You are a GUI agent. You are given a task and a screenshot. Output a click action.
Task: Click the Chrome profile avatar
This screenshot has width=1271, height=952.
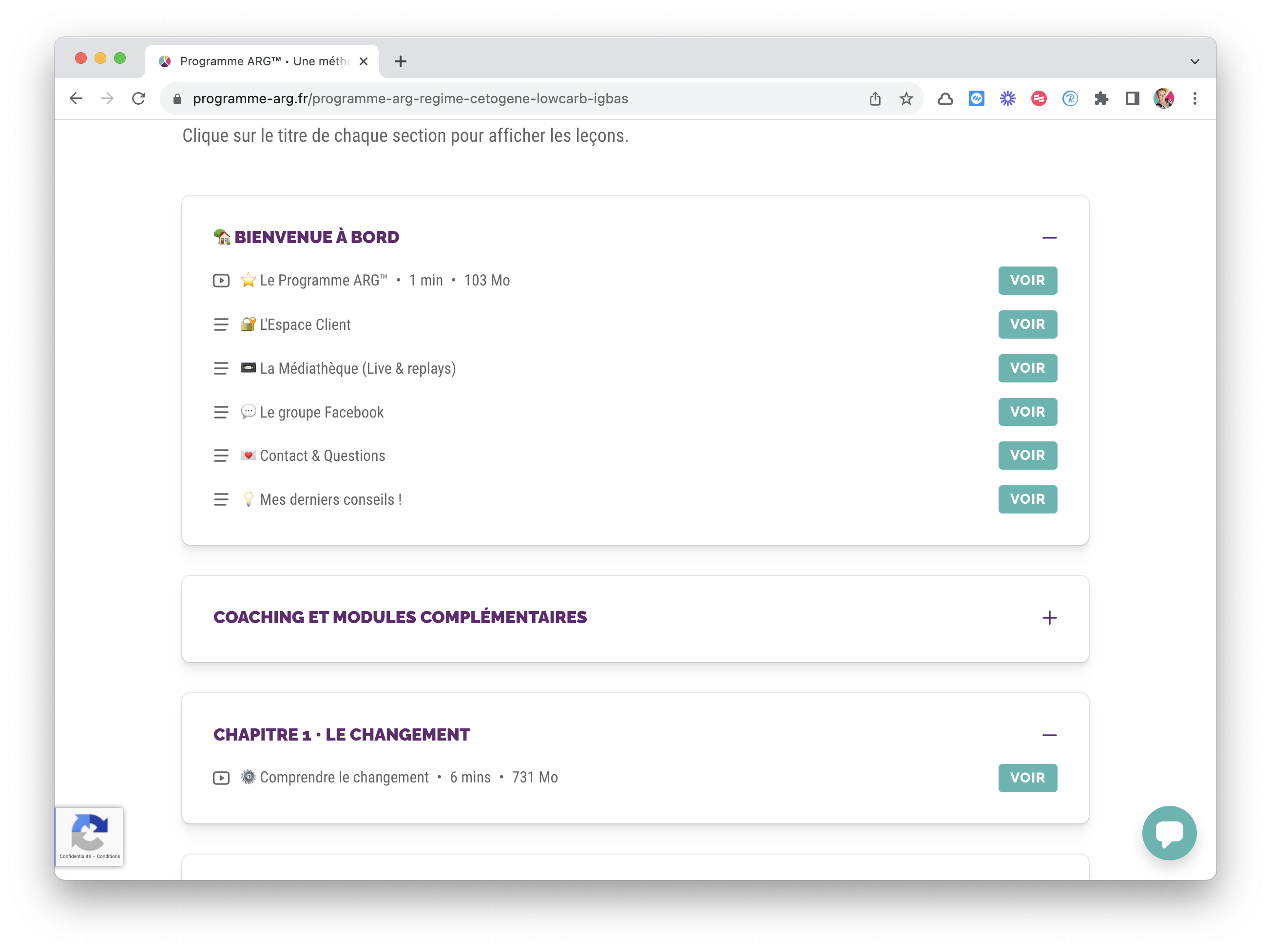(1164, 99)
